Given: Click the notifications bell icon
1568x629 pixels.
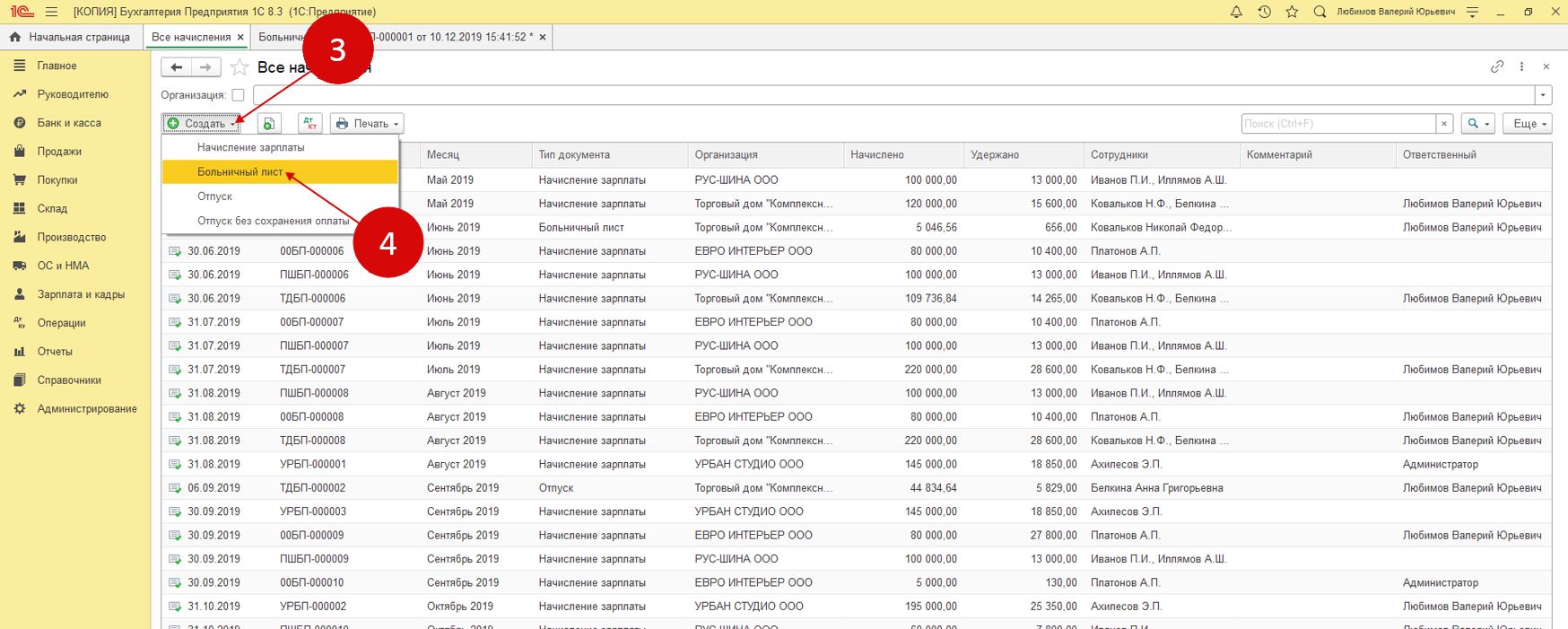Looking at the screenshot, I should 1235,12.
